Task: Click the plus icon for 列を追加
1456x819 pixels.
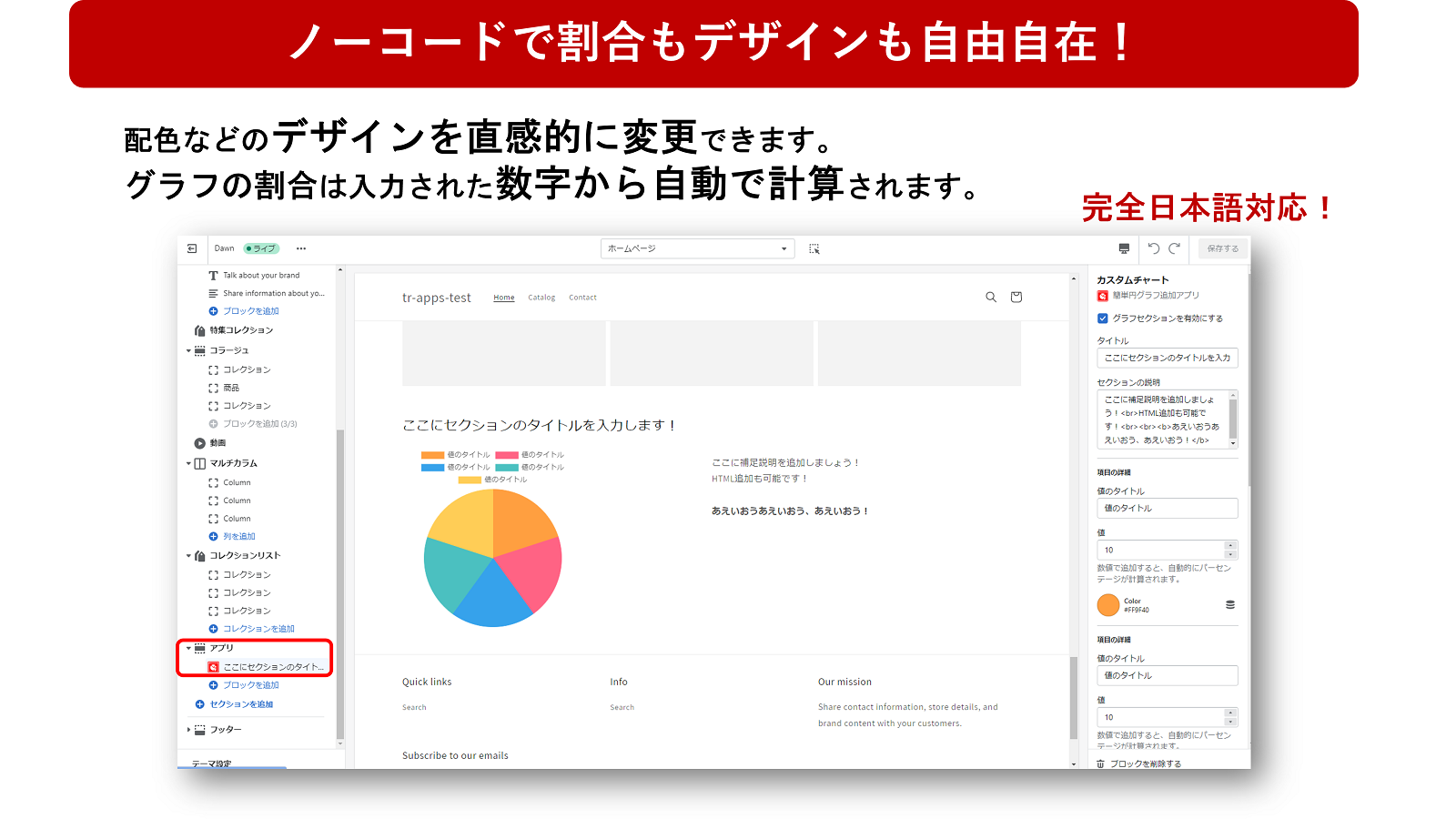Action: (213, 537)
